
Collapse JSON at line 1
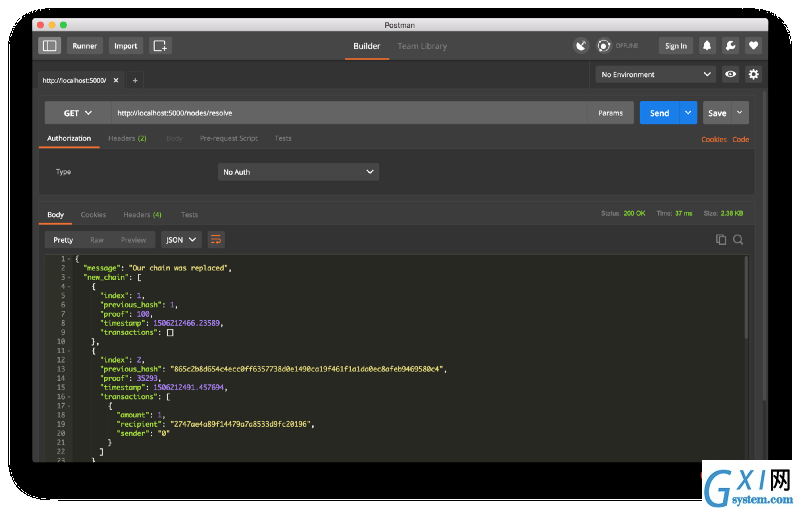69,259
